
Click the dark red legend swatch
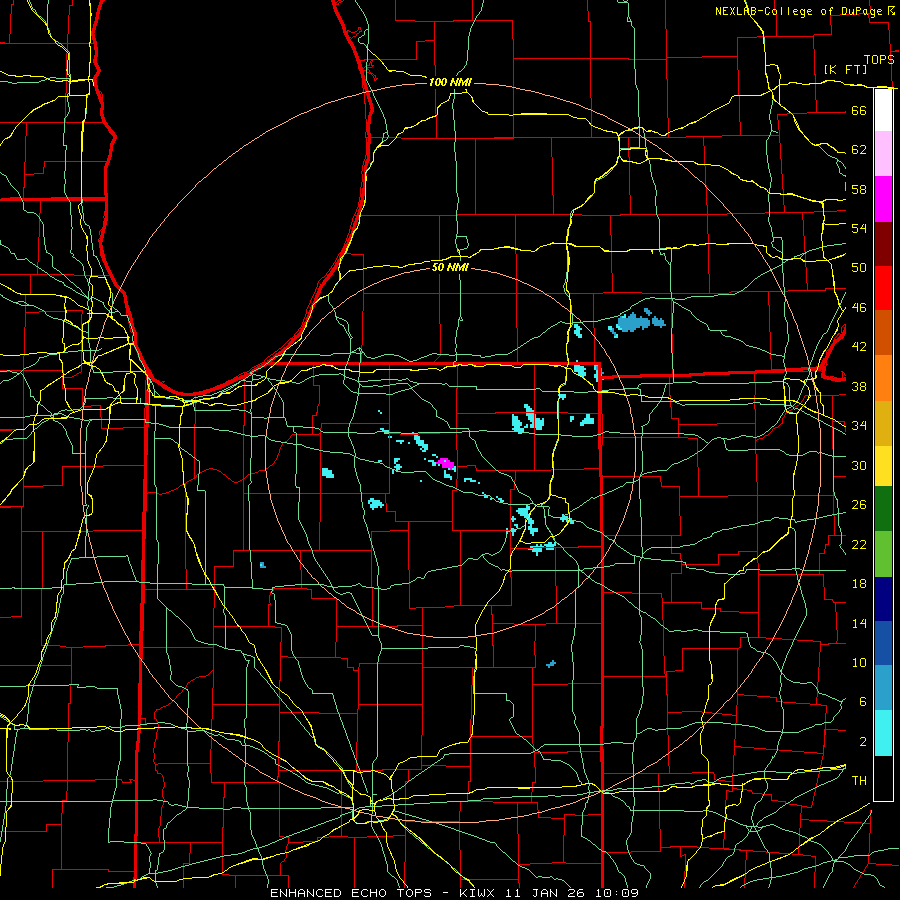883,244
